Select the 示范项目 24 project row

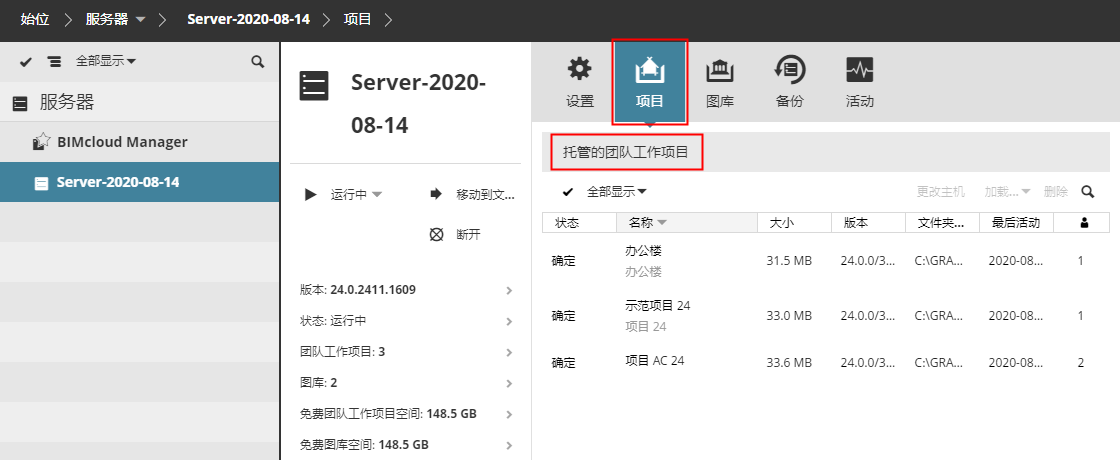point(826,316)
